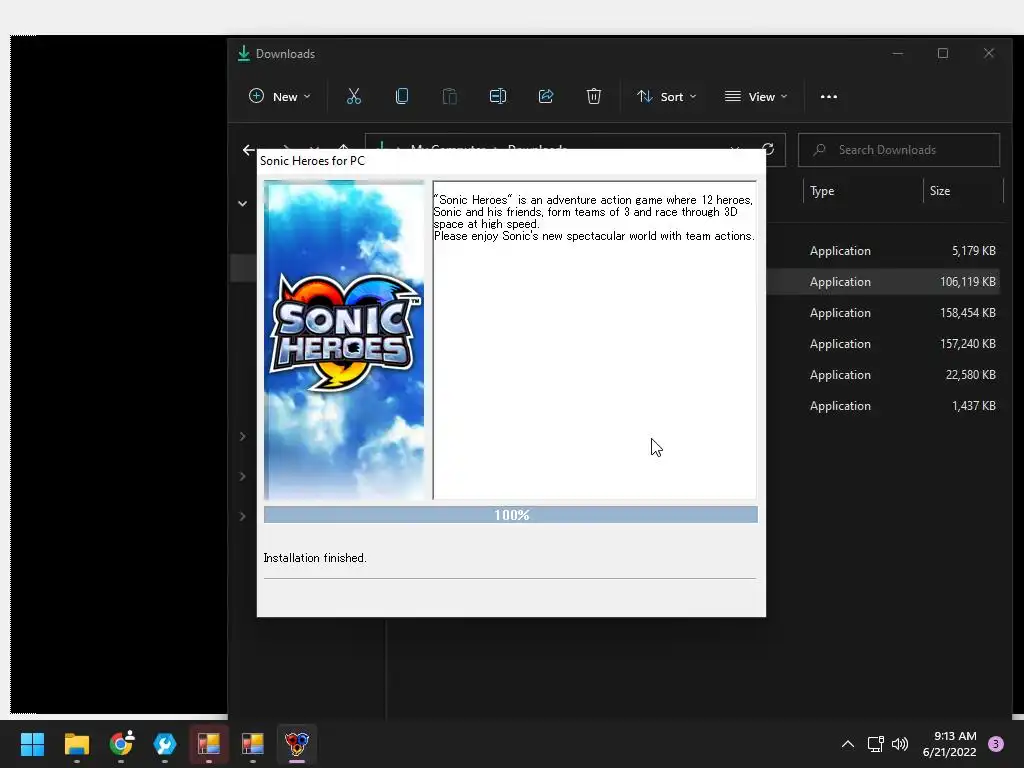Select the 158,454 KB application row

click(x=886, y=313)
